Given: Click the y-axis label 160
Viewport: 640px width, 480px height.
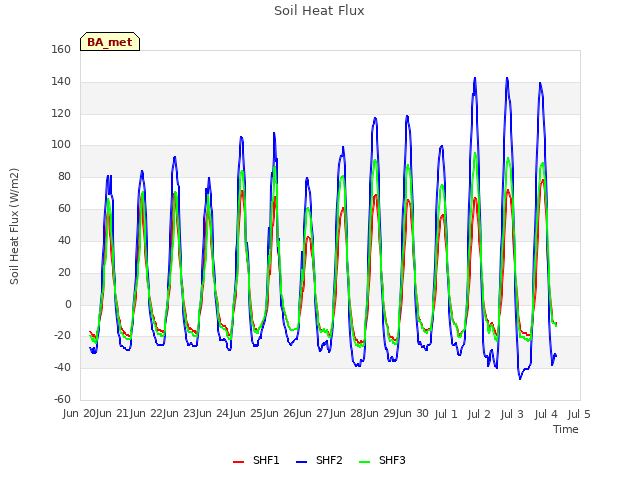Looking at the screenshot, I should click(x=61, y=49).
